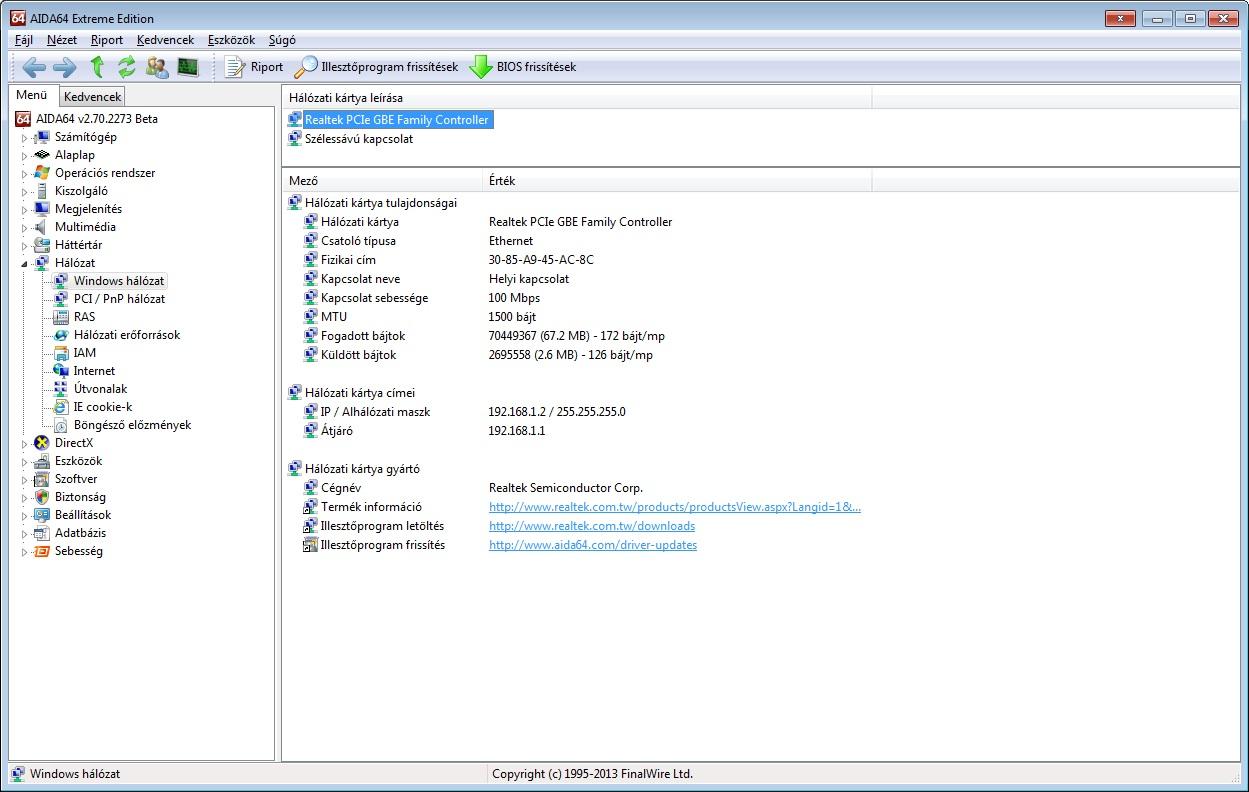Click the users toolbar icon
Image resolution: width=1249 pixels, height=792 pixels.
157,67
